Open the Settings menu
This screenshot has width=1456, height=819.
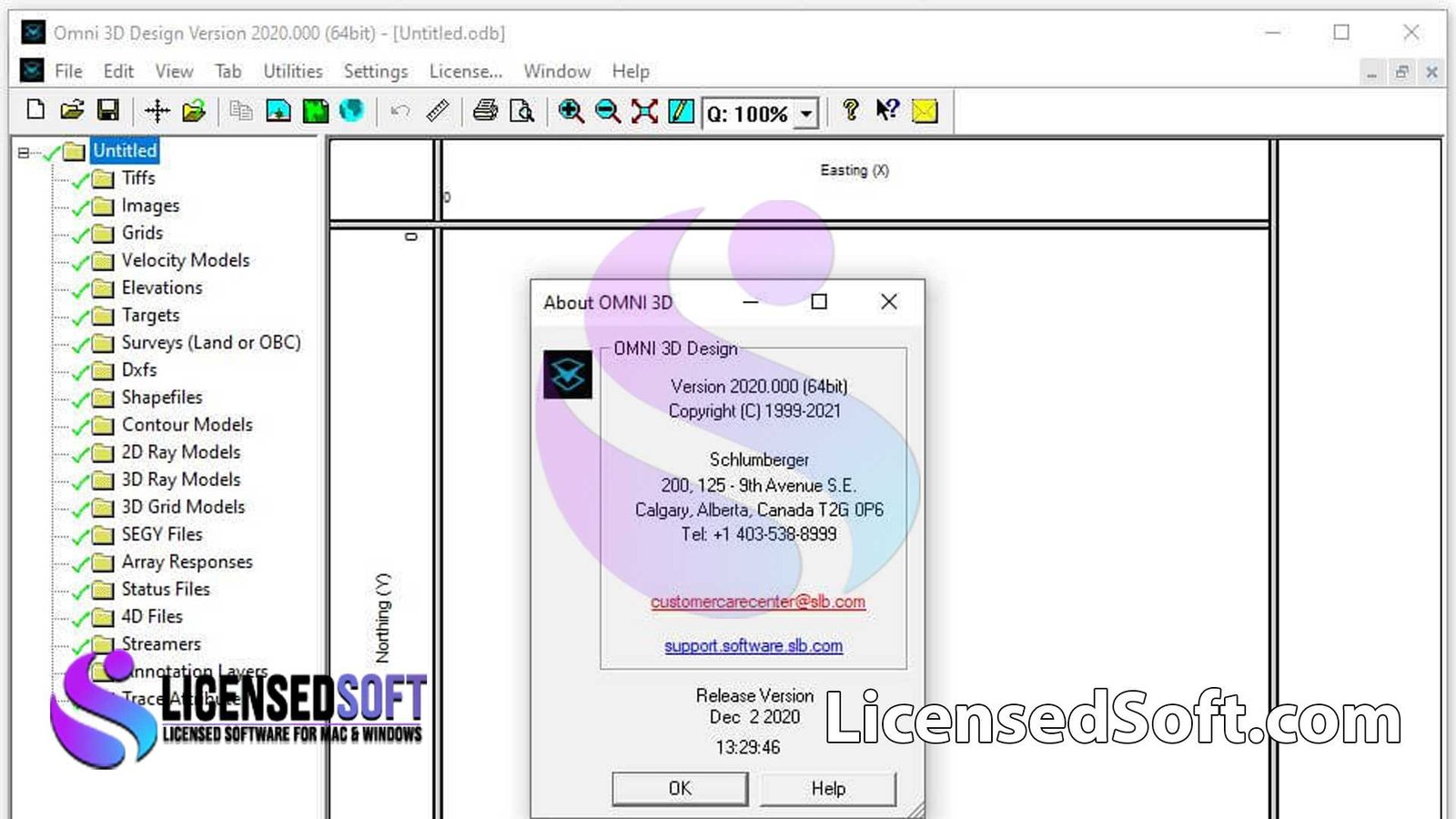click(376, 71)
